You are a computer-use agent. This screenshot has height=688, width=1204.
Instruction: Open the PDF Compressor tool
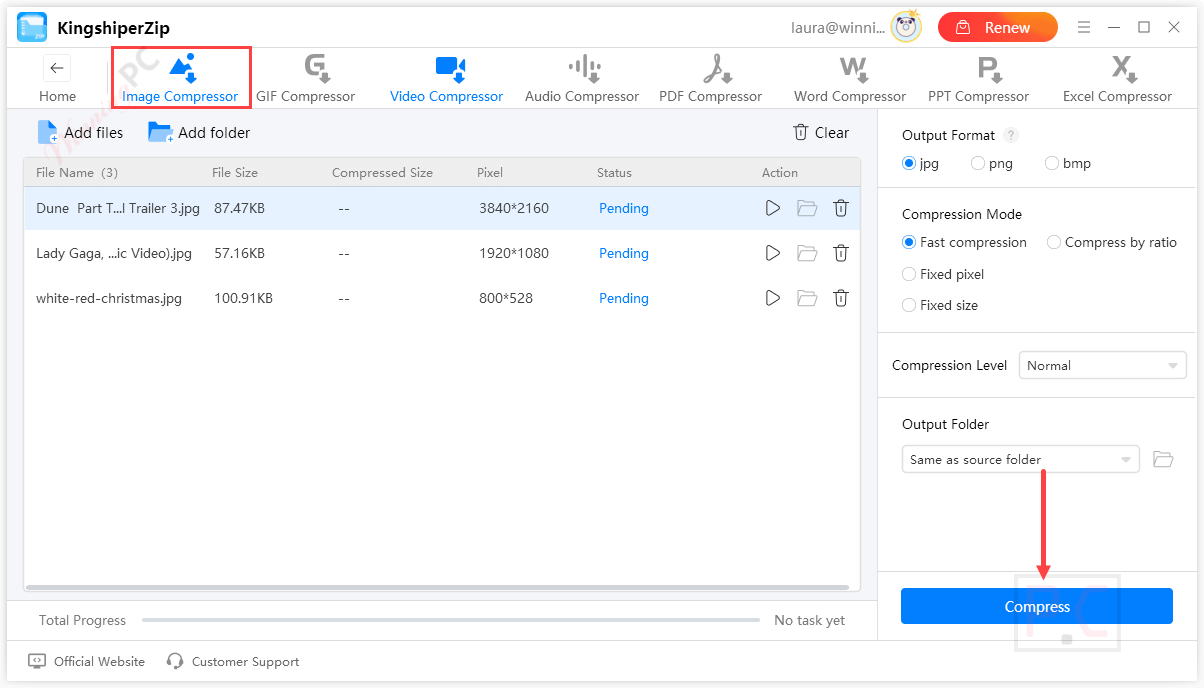(x=711, y=79)
